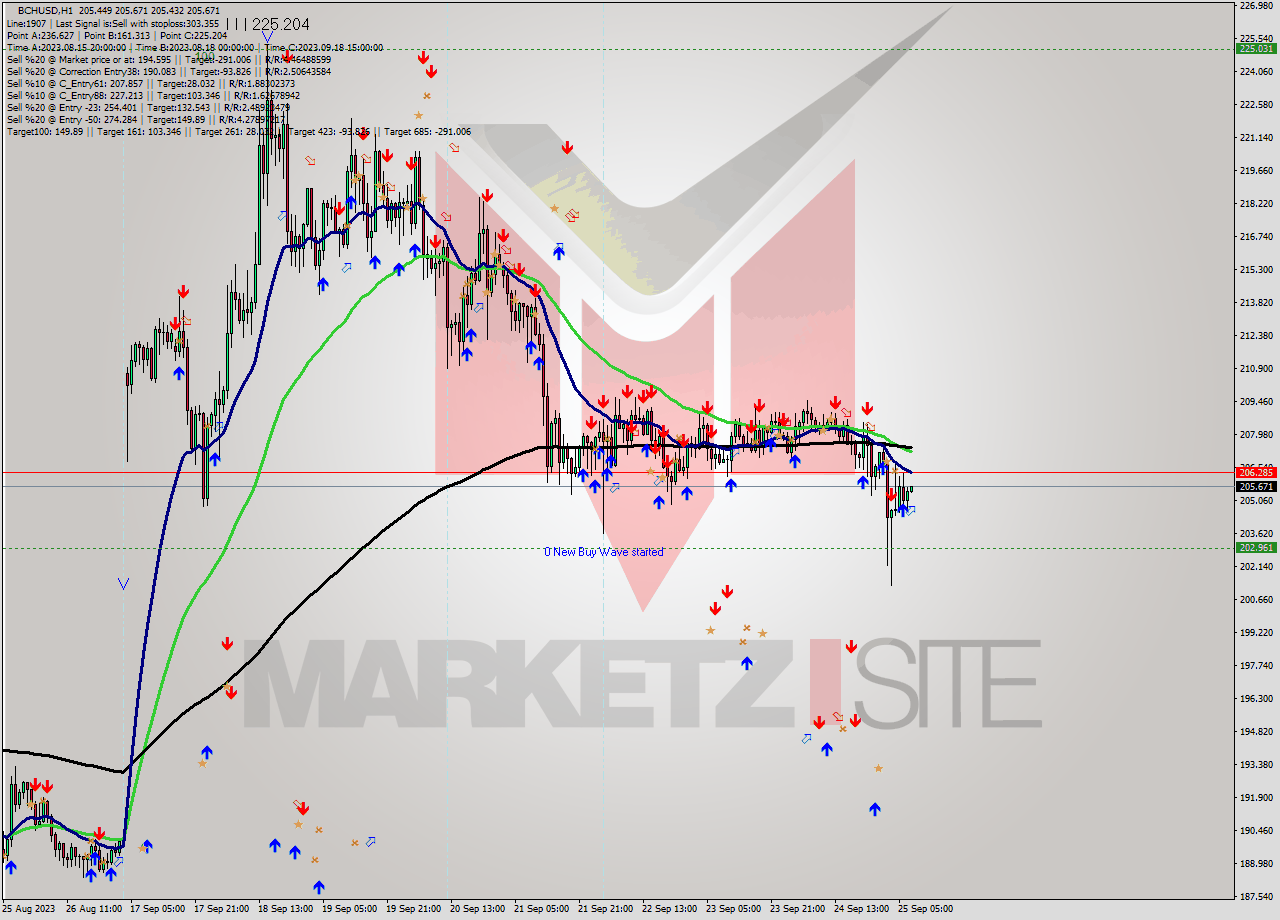Select the 188.980 price axis label
1280x920 pixels.
point(1256,864)
